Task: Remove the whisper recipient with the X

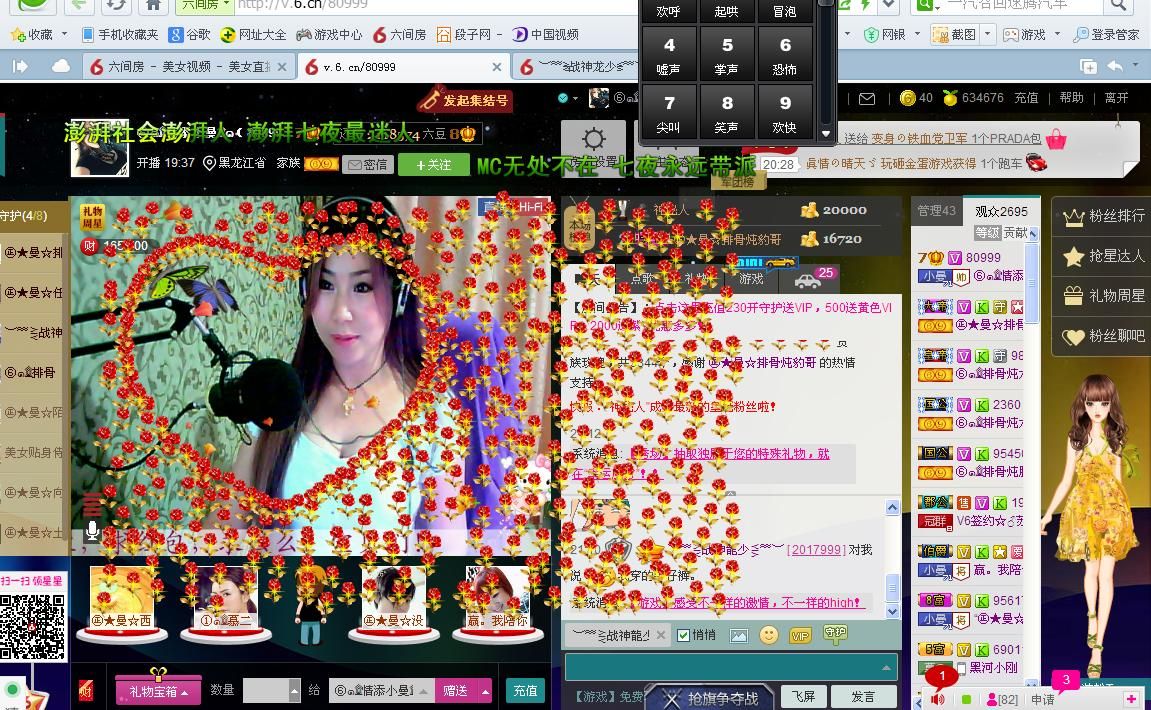Action: [660, 635]
